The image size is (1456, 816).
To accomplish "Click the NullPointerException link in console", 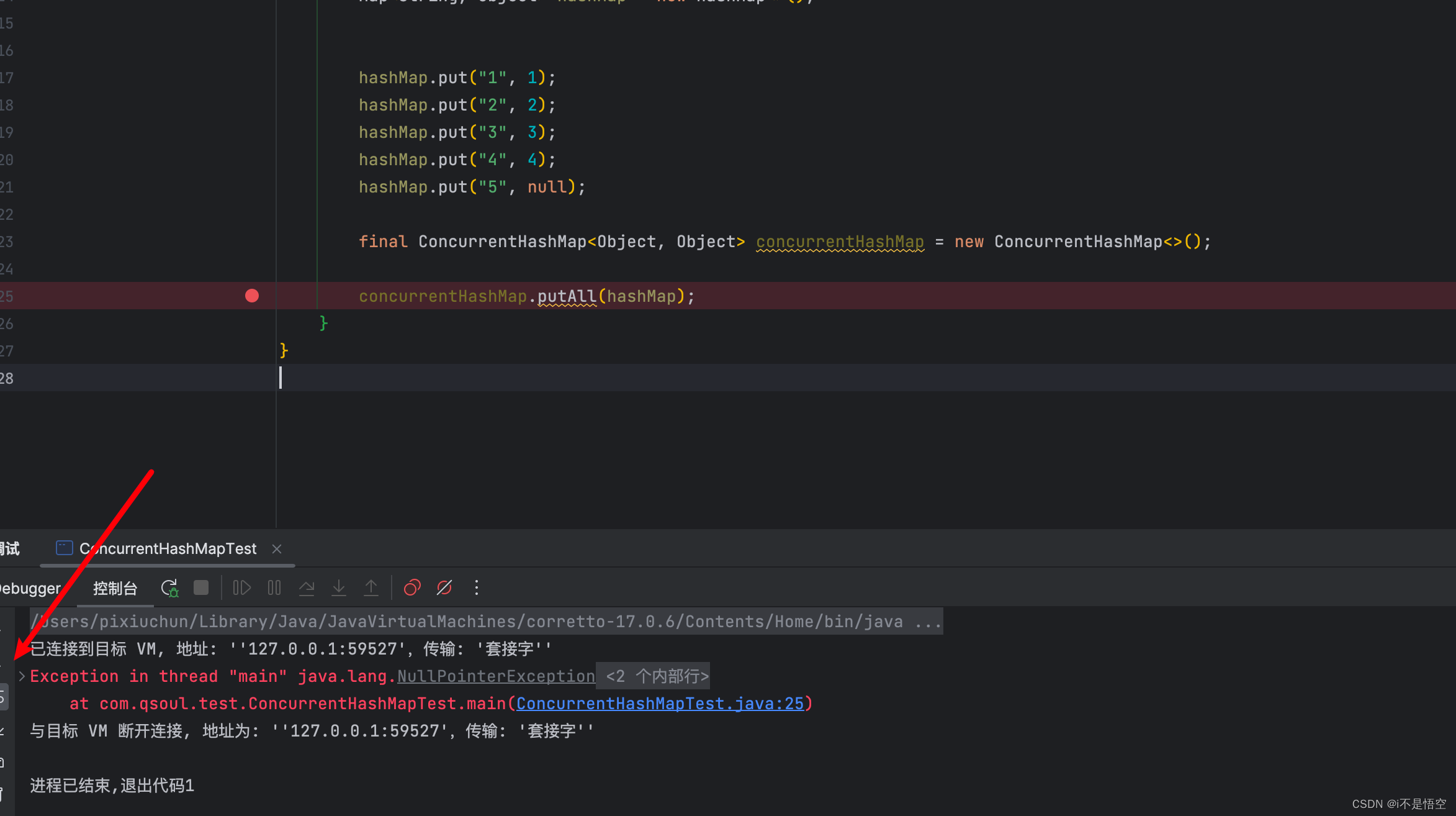I will [496, 676].
